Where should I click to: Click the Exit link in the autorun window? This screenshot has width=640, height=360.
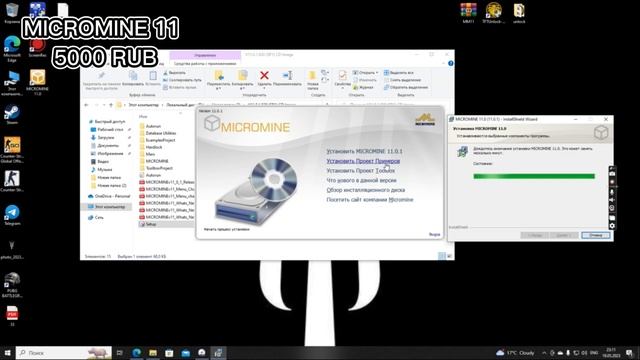pyautogui.click(x=434, y=234)
